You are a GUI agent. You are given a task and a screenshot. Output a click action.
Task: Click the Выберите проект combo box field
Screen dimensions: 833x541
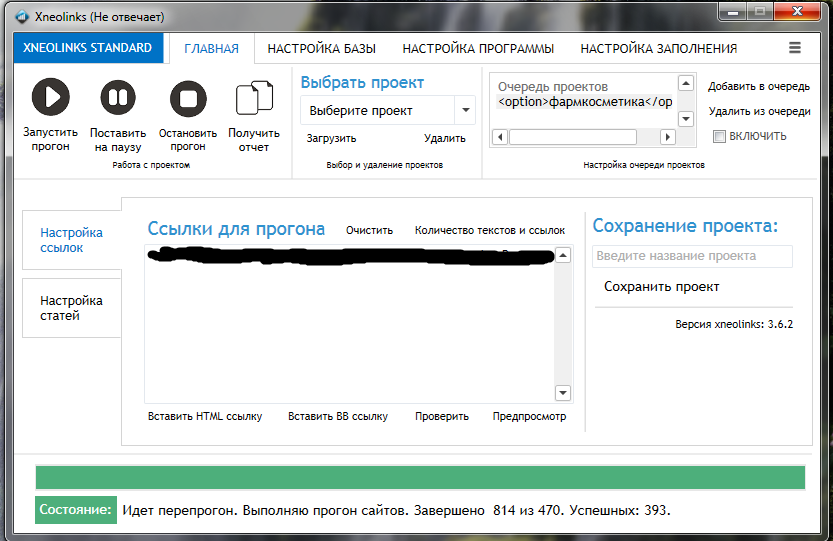388,111
